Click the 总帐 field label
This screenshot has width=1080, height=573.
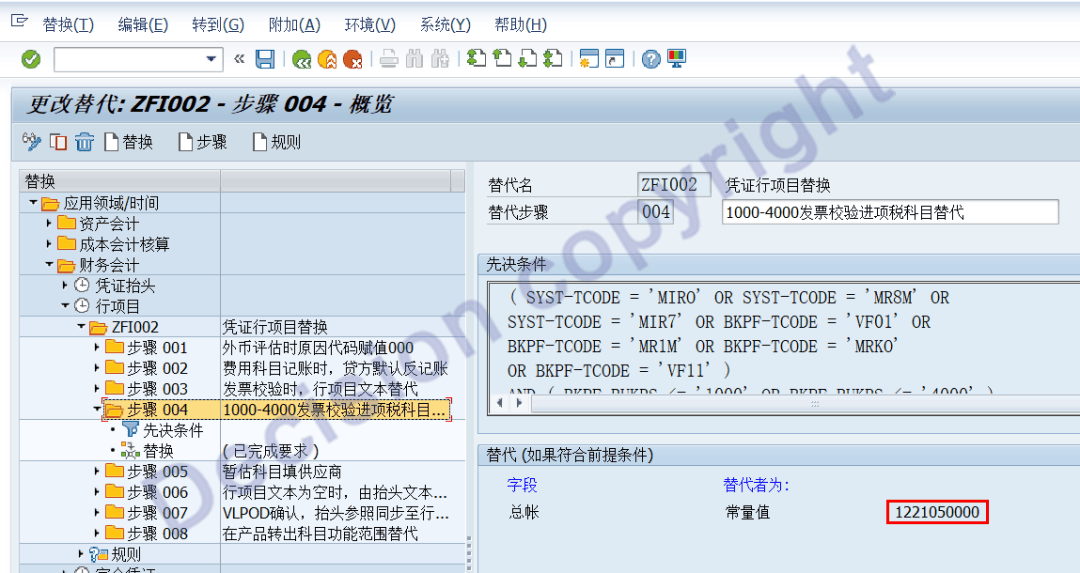pyautogui.click(x=523, y=512)
